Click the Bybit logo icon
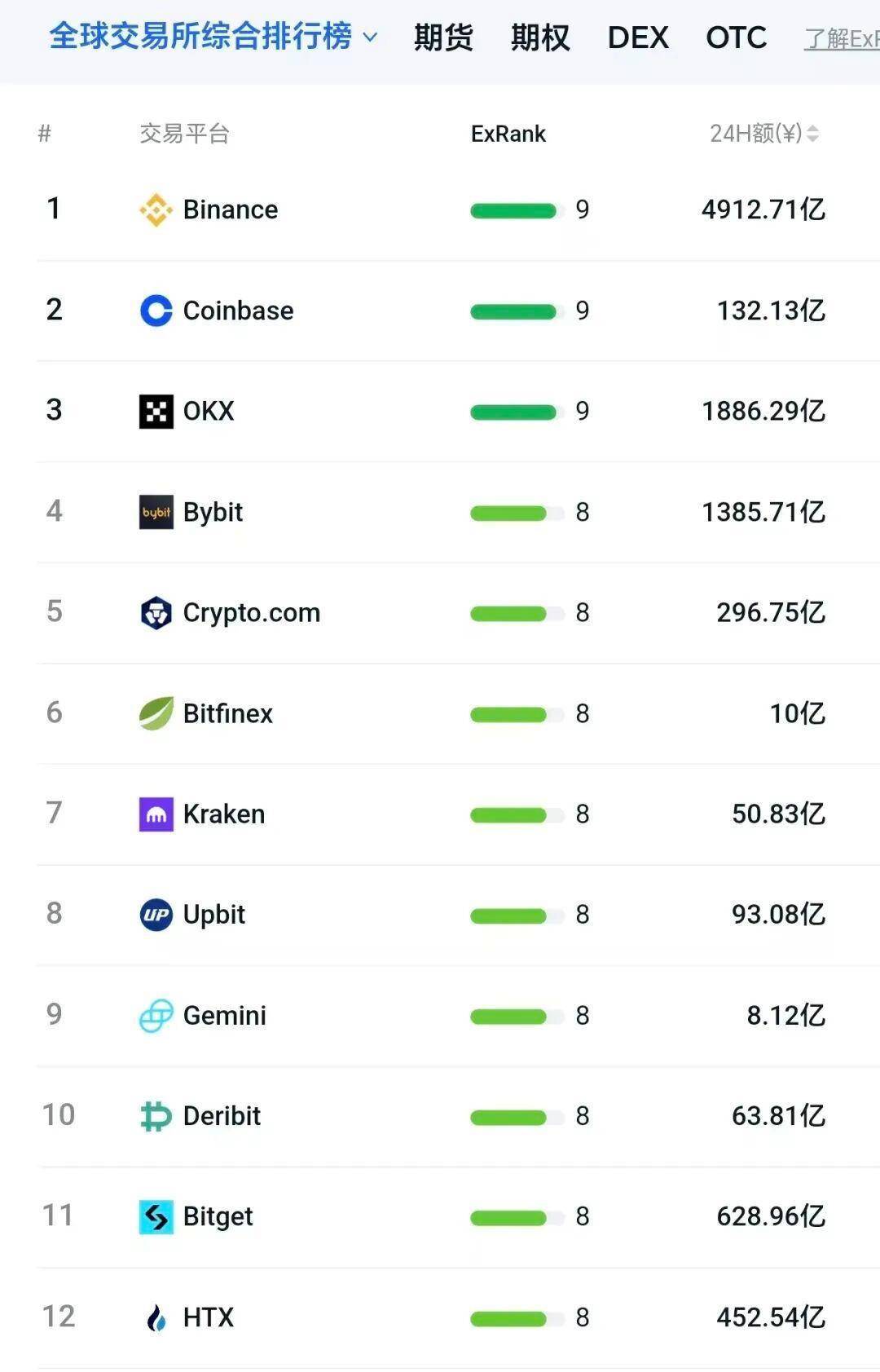 [x=156, y=512]
